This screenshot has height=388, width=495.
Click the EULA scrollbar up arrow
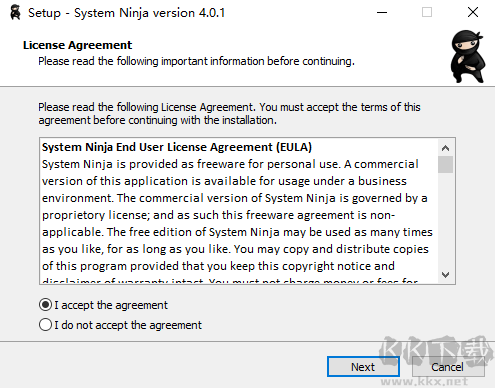pyautogui.click(x=445, y=148)
